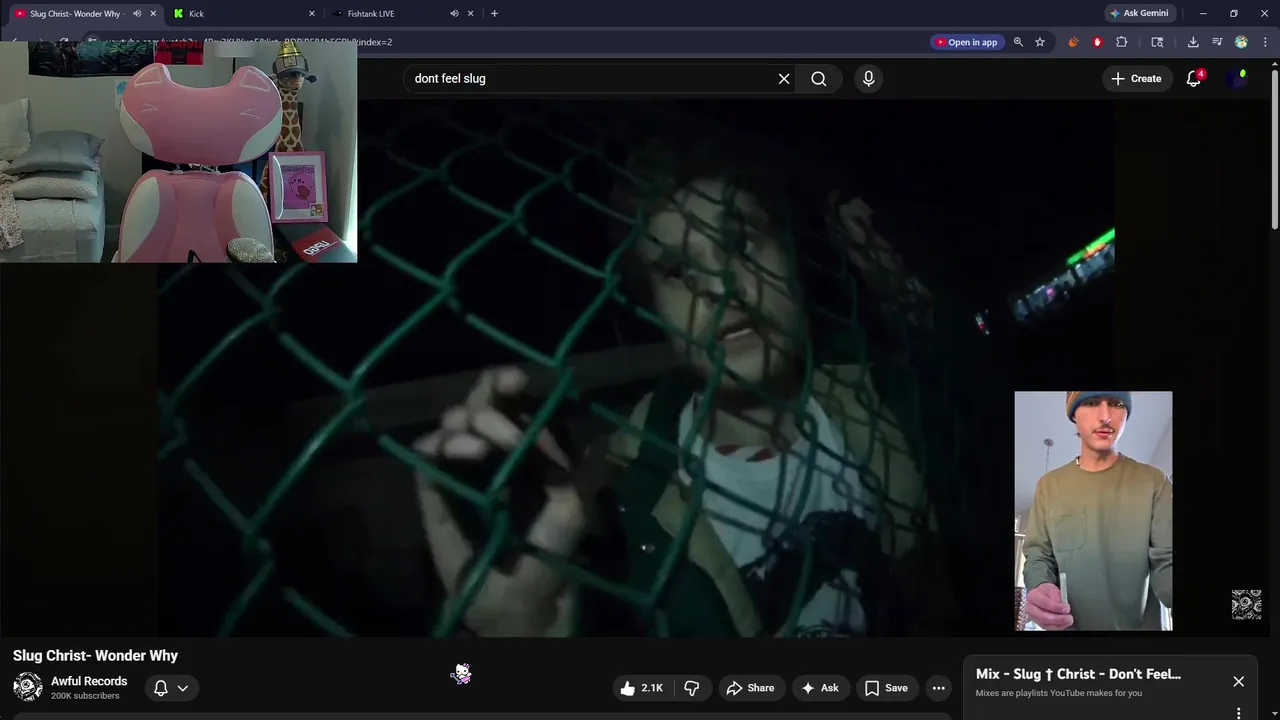Open the red stop-hand ad blocker extension

(1097, 42)
